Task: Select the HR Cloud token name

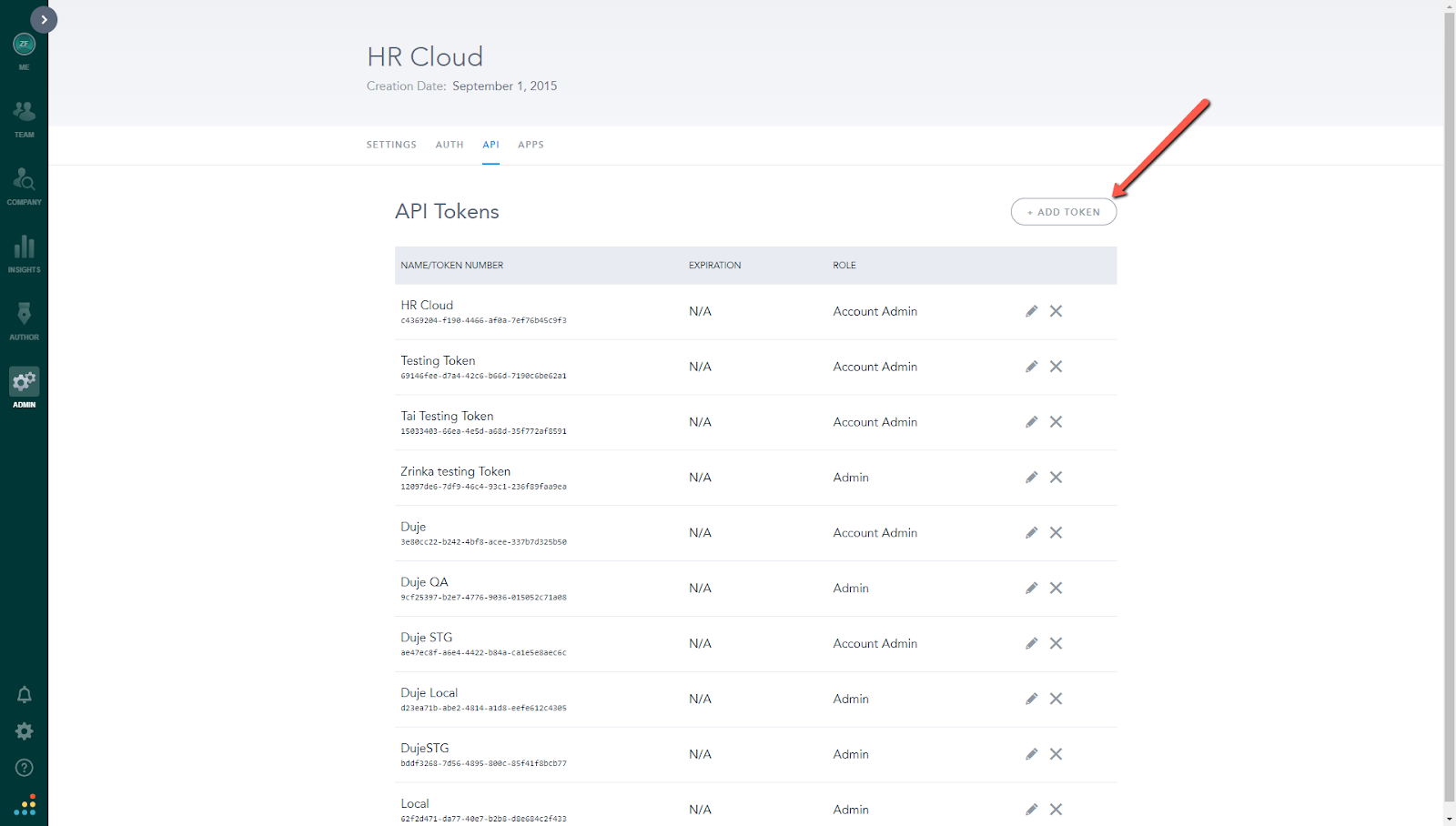Action: (x=427, y=306)
